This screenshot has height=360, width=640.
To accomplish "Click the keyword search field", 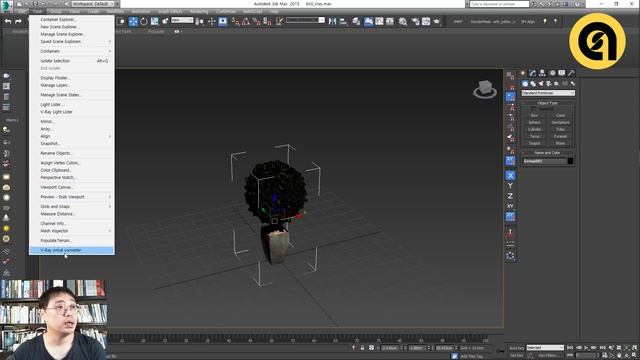I will [499, 4].
